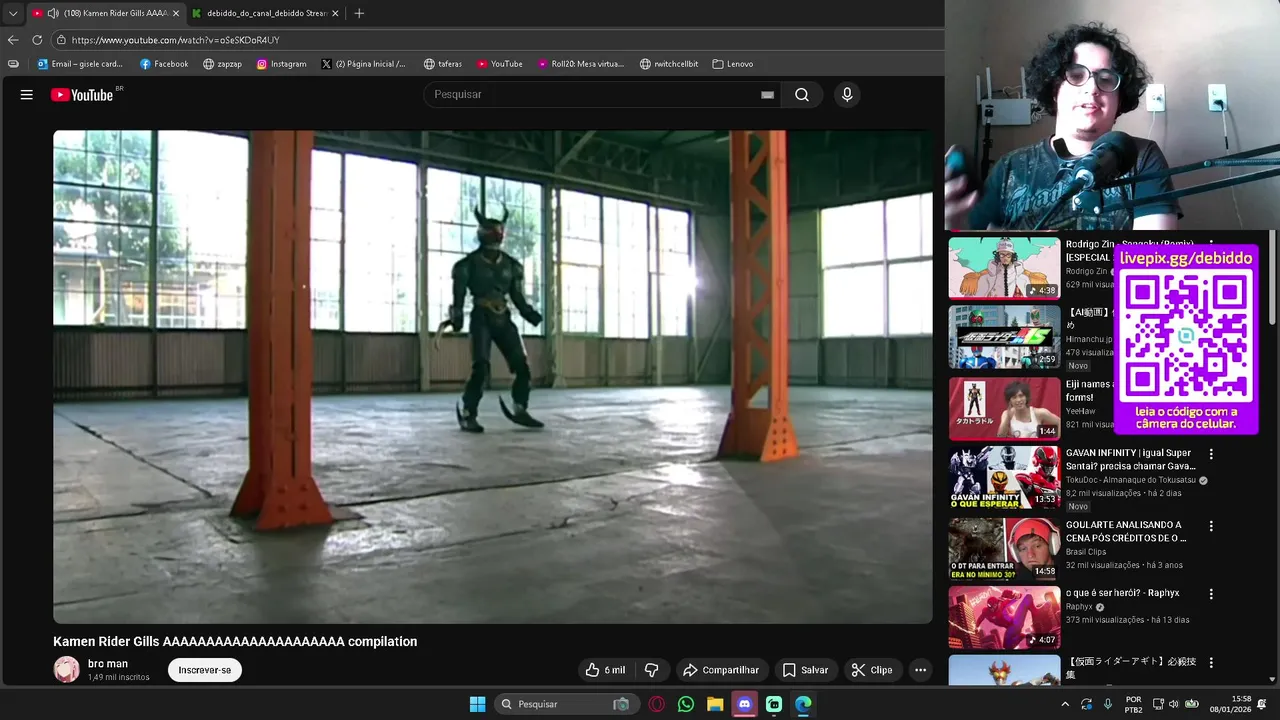Screen dimensions: 1280x720
Task: Open the YouTube guide hamburger menu
Action: [27, 95]
